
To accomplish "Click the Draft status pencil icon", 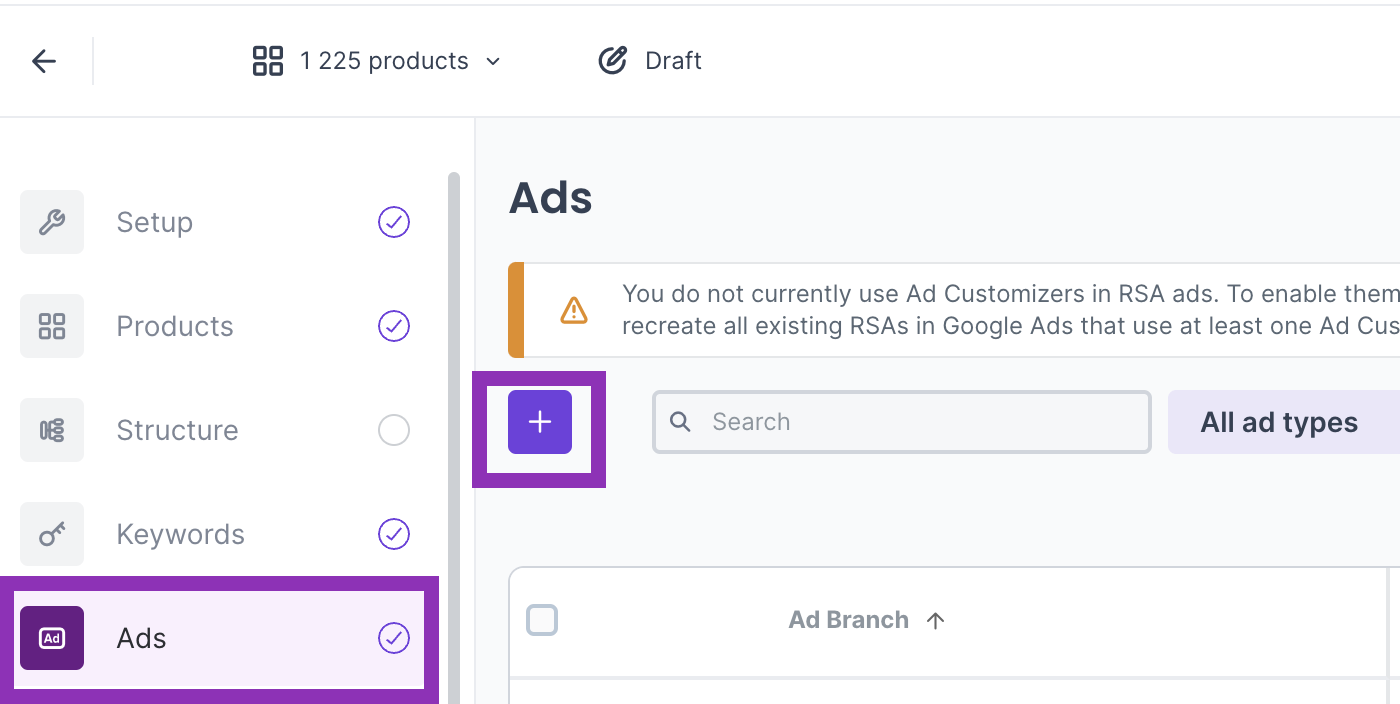I will pyautogui.click(x=612, y=61).
